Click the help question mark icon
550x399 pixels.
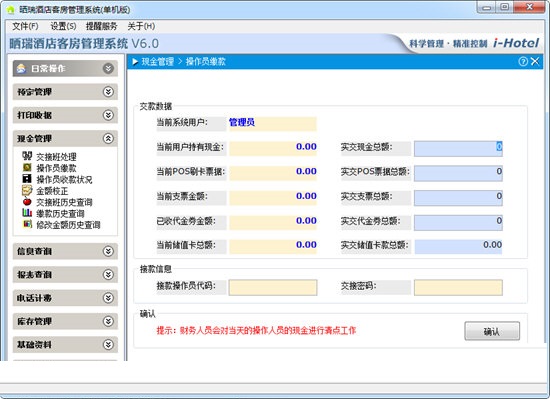tap(523, 62)
